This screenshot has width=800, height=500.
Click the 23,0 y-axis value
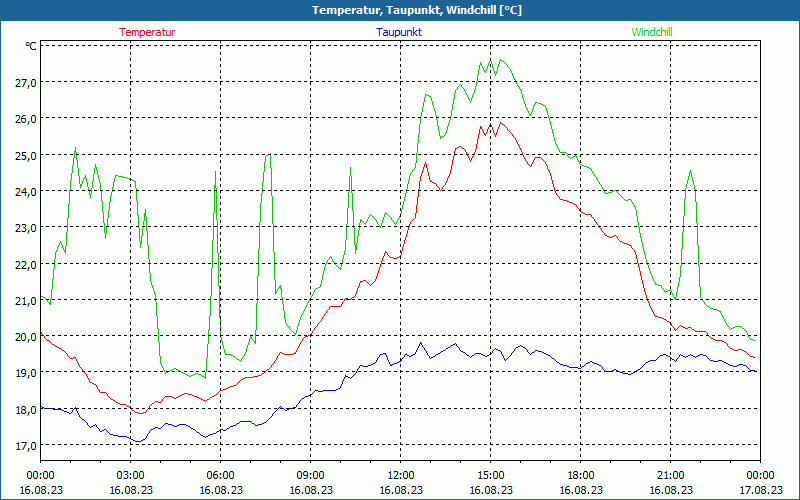tap(25, 228)
